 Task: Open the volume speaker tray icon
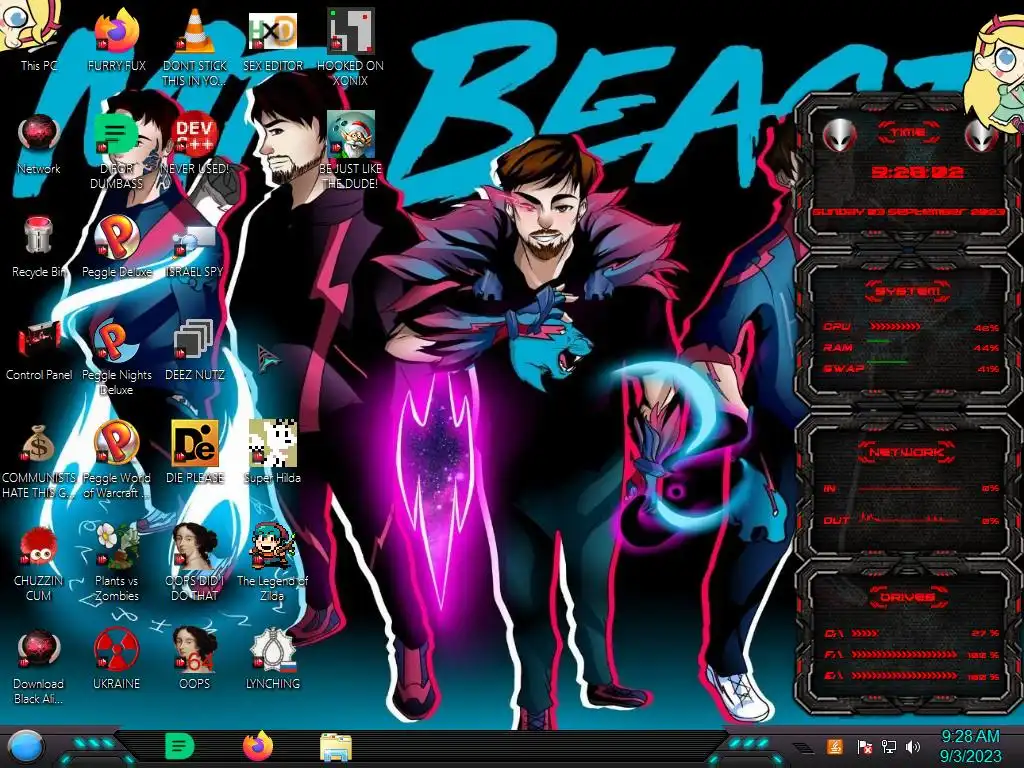click(913, 747)
